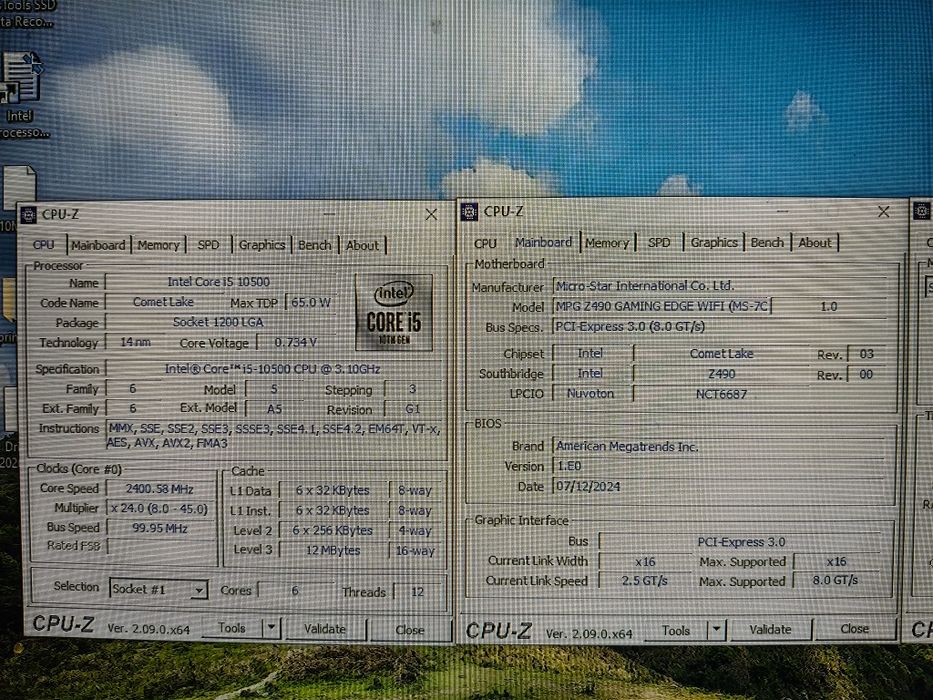Open the About tab in right CPU-Z window

pyautogui.click(x=815, y=243)
